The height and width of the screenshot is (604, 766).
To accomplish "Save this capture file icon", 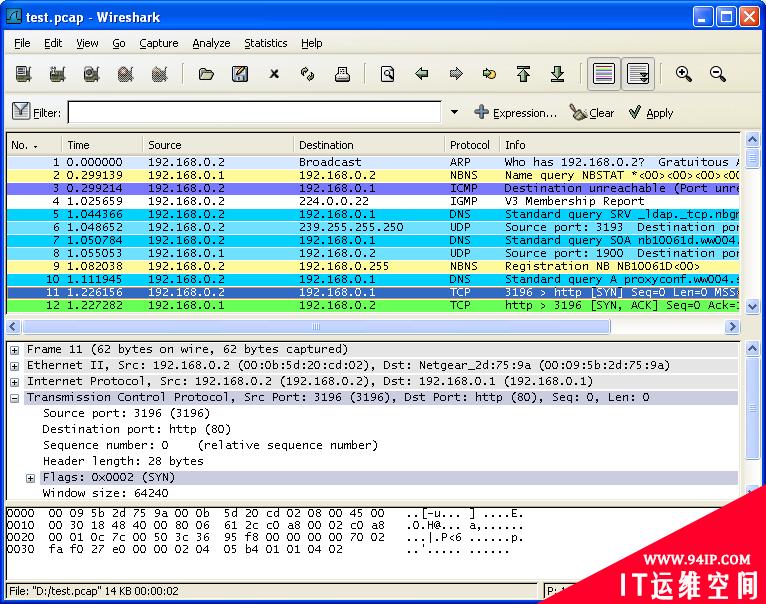I will click(240, 74).
